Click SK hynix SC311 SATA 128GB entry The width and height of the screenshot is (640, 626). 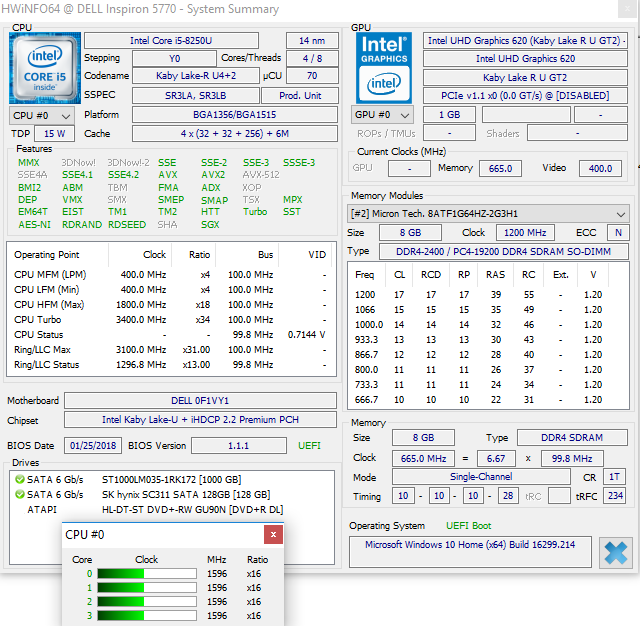click(x=186, y=494)
